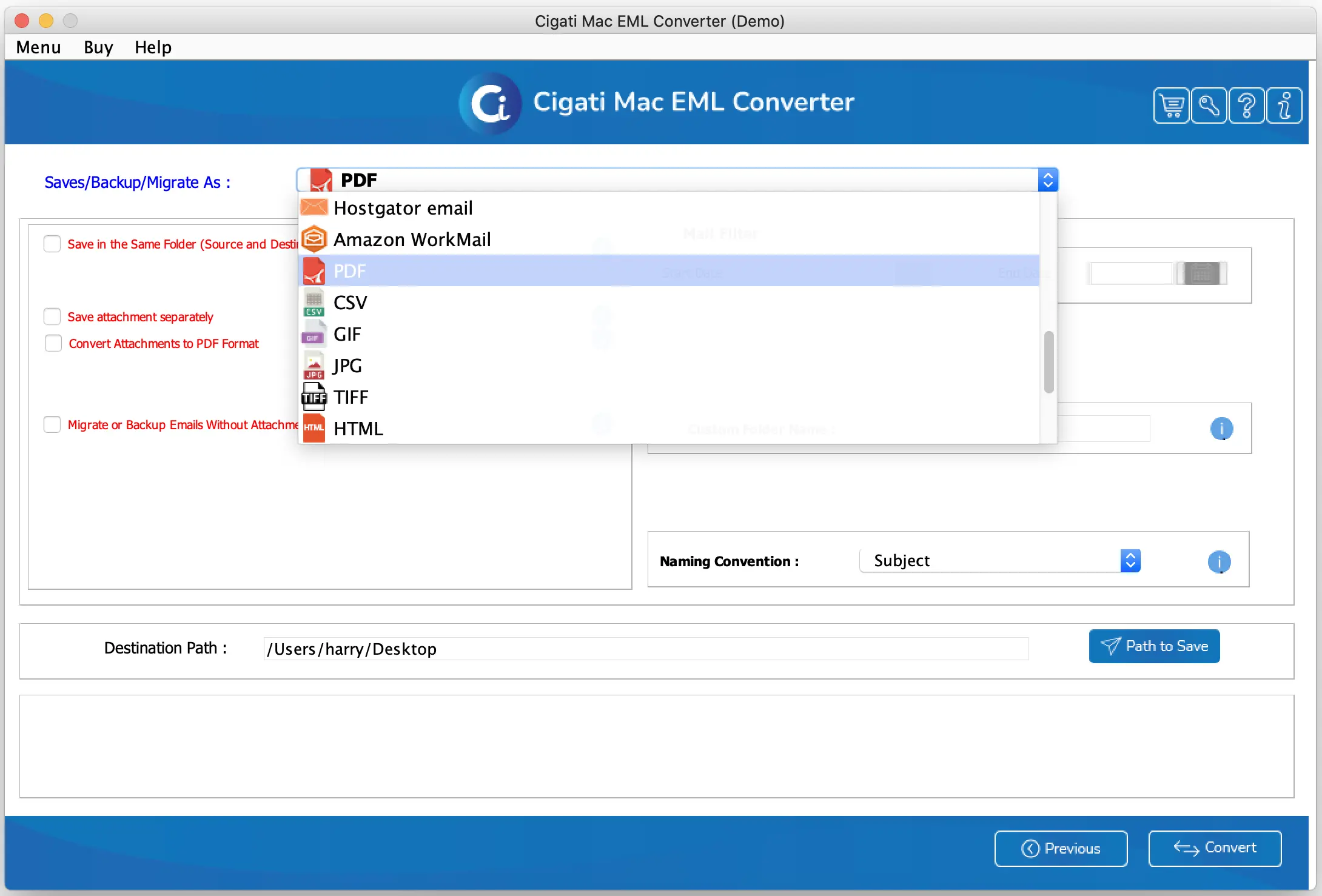Click the date field next to calendar
Screen dimensions: 1322x896
(1131, 273)
